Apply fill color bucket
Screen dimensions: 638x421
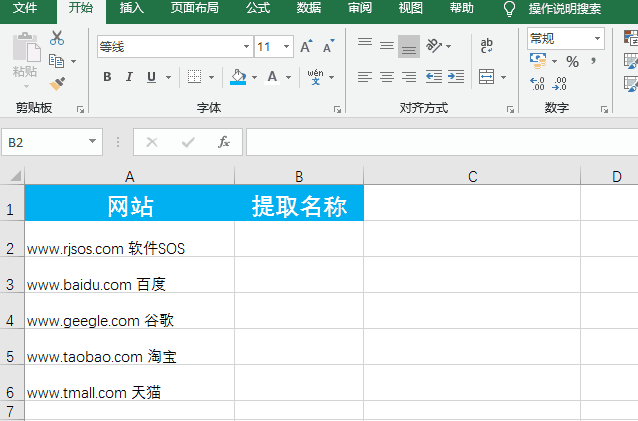[x=238, y=76]
